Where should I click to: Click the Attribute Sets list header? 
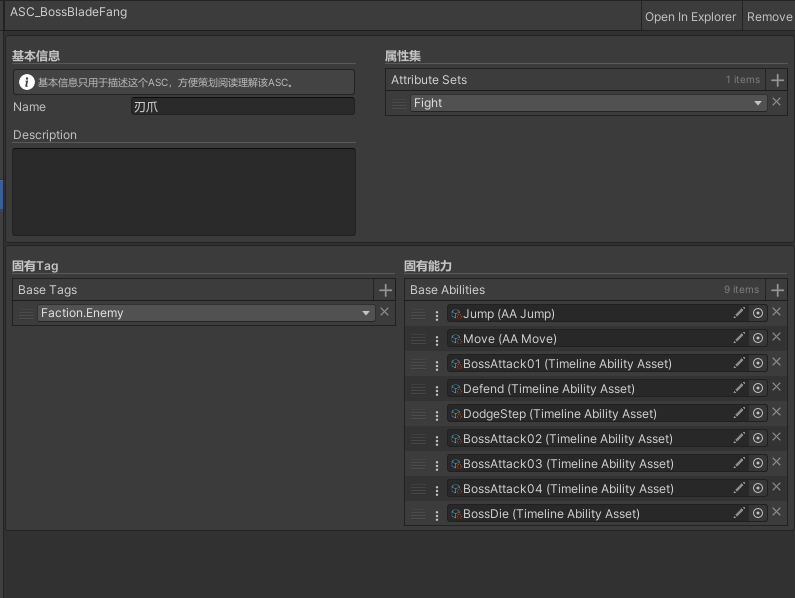coord(575,80)
